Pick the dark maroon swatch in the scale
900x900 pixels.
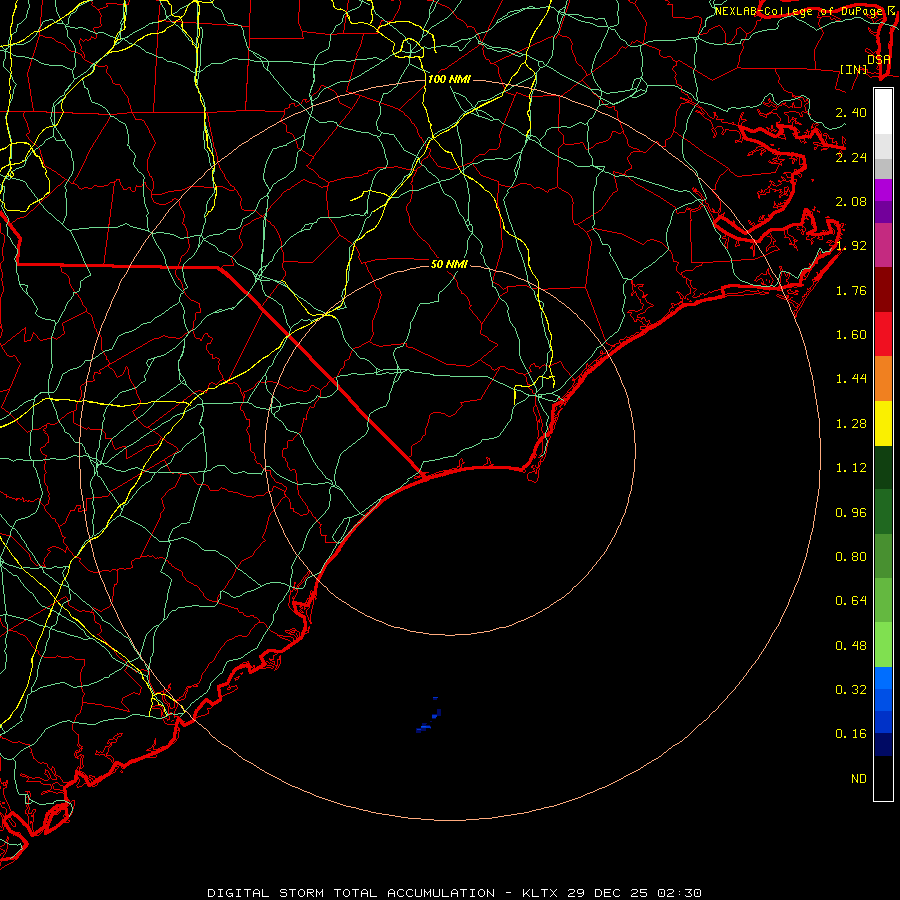tap(883, 290)
